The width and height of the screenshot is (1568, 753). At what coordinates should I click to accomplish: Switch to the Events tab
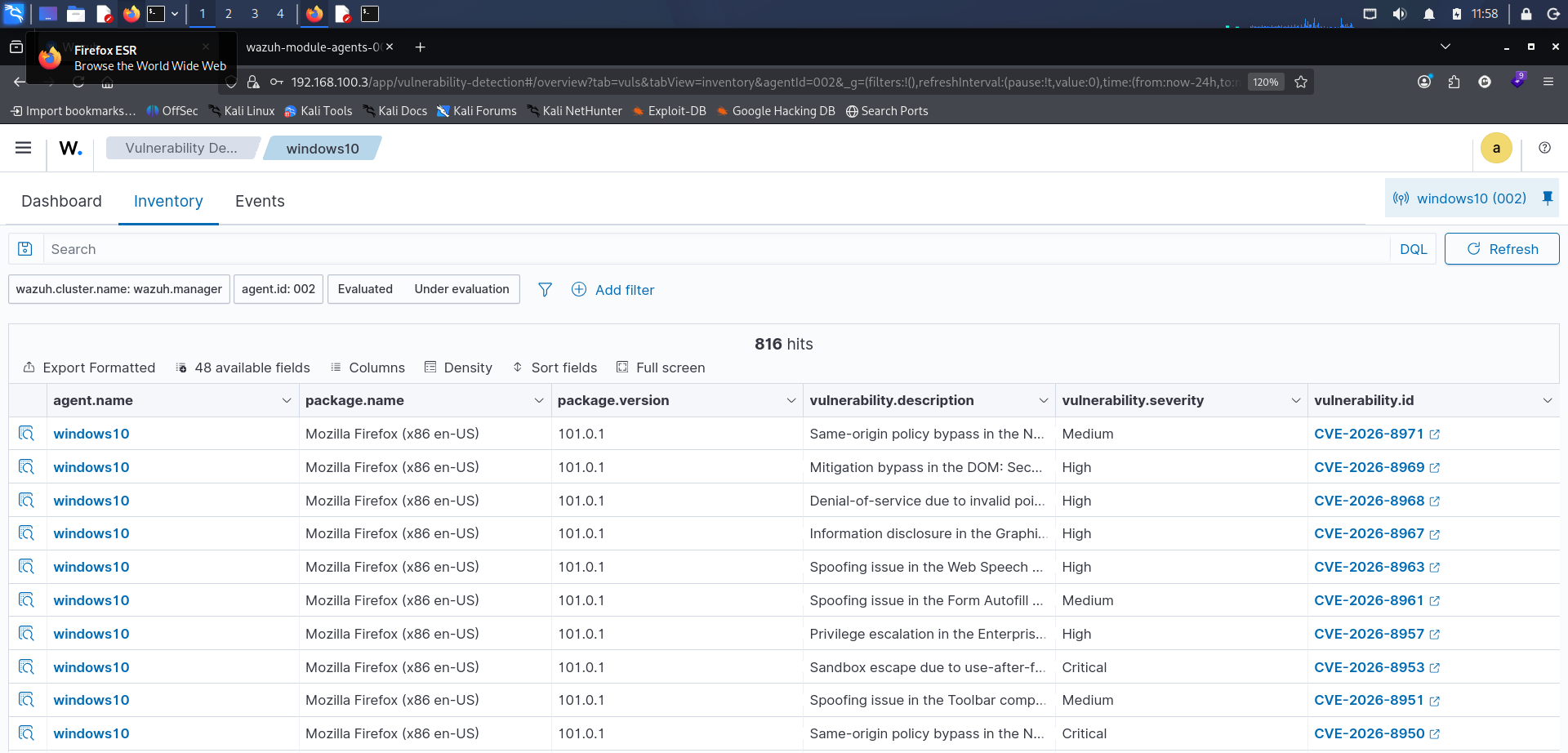[x=260, y=201]
